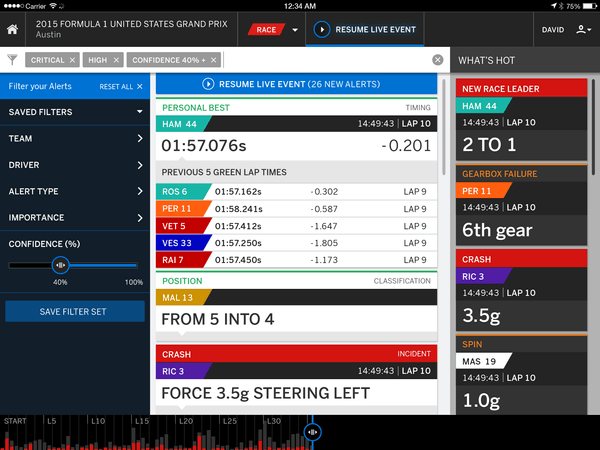Expand the TEAM filter section
The image size is (600, 450).
(x=75, y=138)
